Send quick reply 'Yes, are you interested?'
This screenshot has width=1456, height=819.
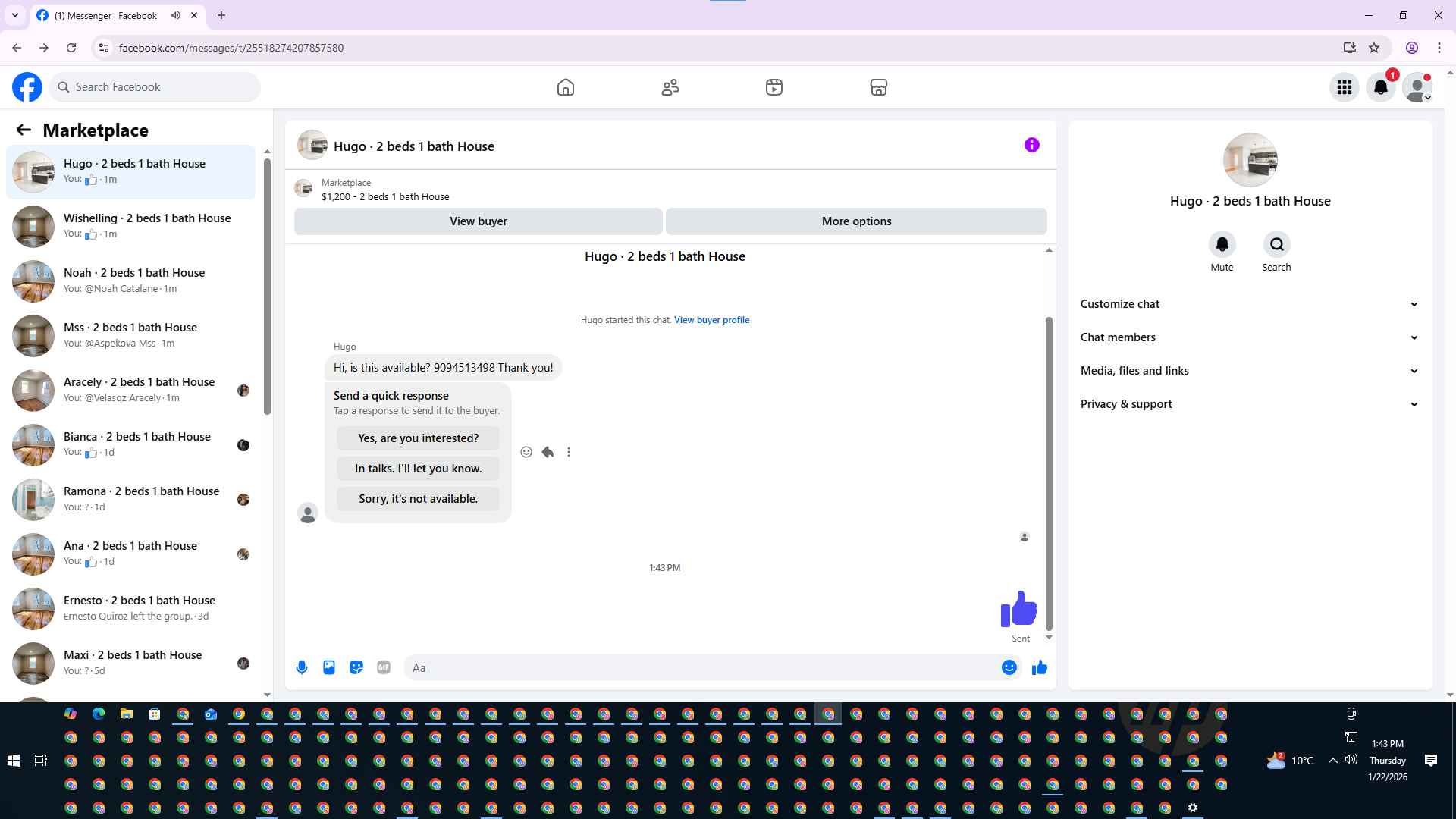tap(419, 438)
